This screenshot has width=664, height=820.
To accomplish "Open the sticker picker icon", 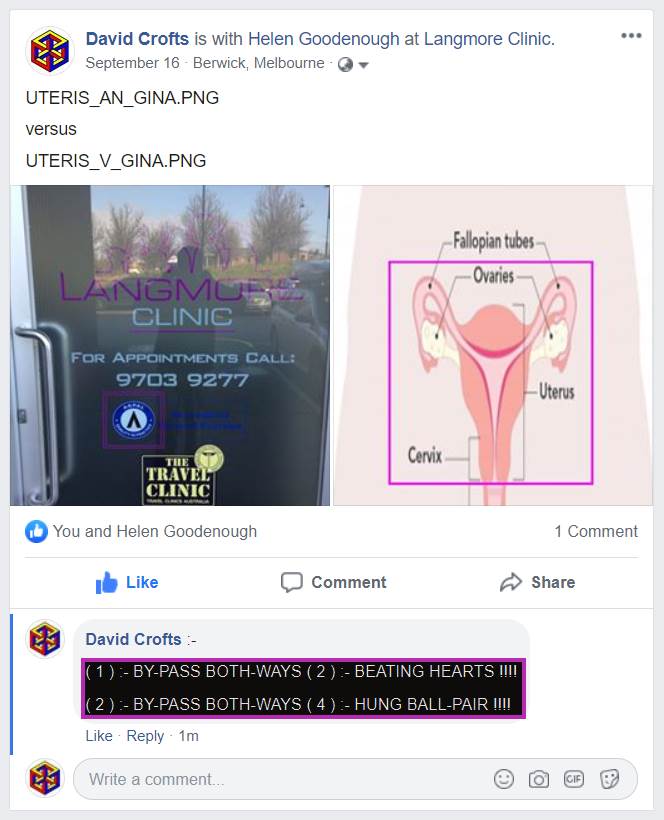I will click(x=609, y=779).
